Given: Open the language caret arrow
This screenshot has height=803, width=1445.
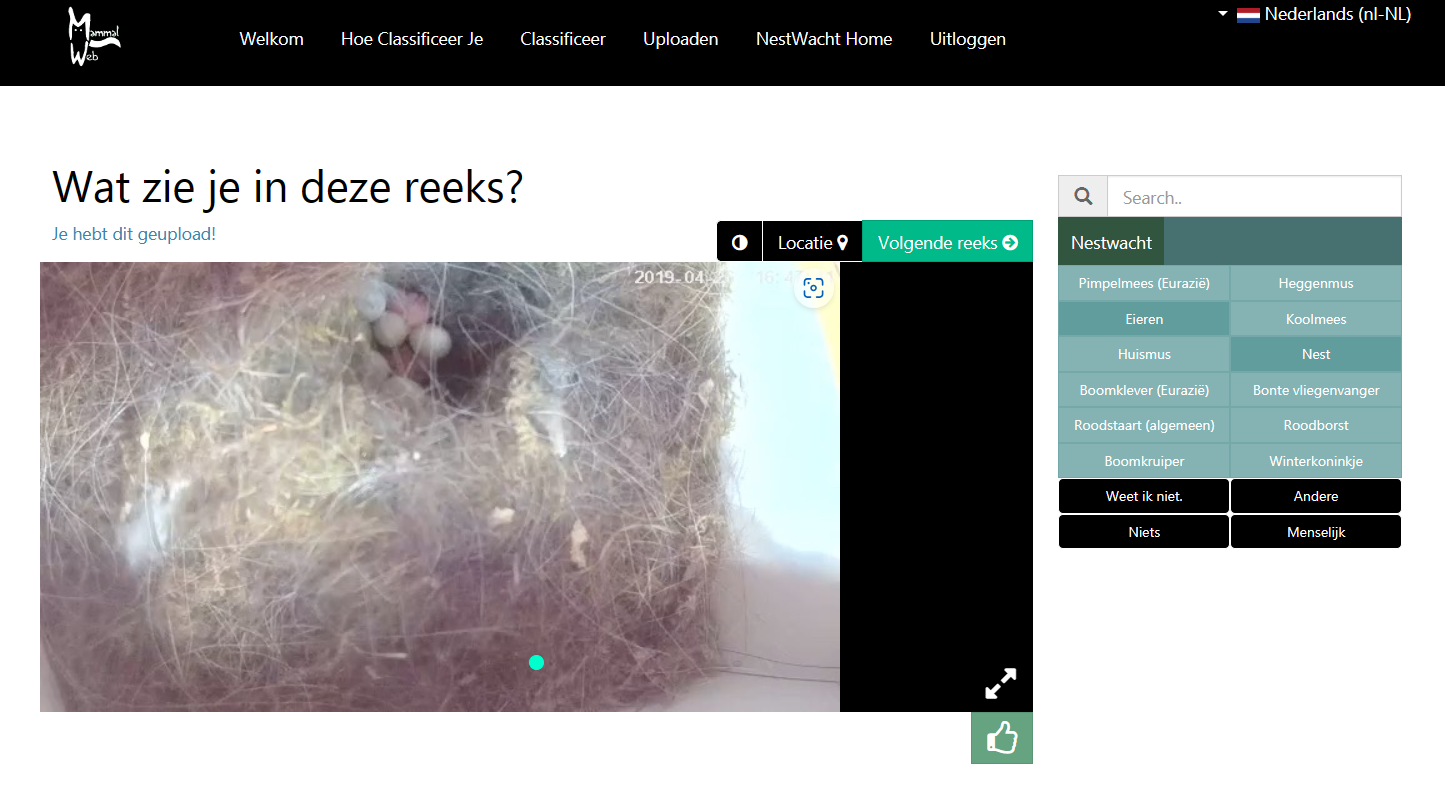Looking at the screenshot, I should click(1223, 14).
